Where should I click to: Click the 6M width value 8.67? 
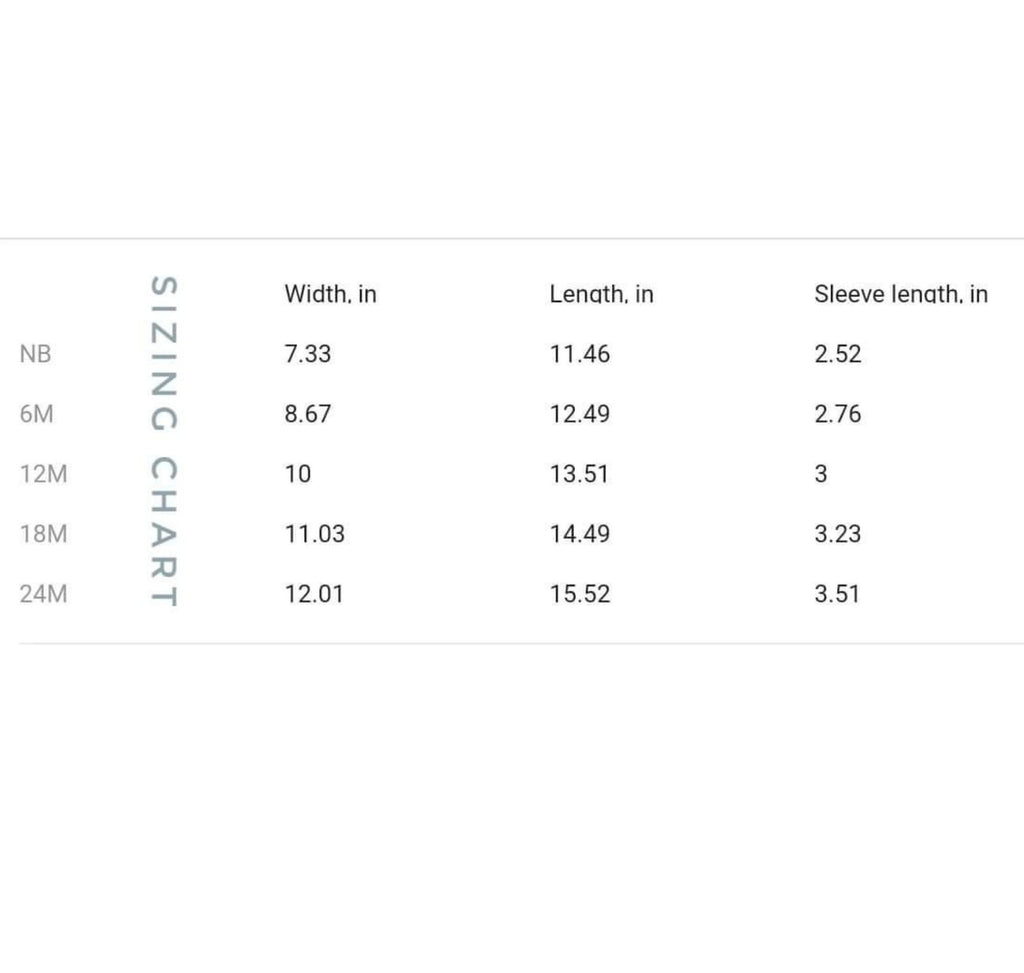pyautogui.click(x=307, y=414)
